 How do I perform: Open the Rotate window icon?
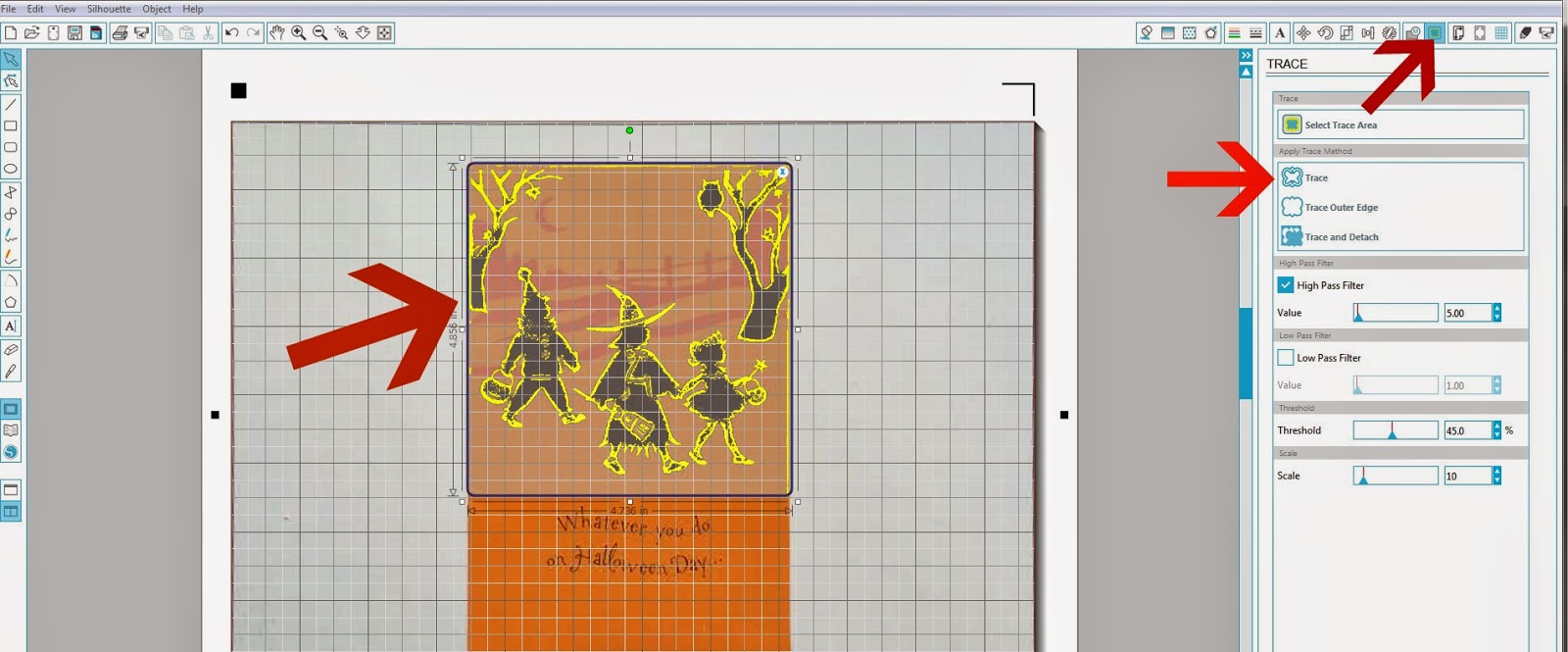(1325, 32)
